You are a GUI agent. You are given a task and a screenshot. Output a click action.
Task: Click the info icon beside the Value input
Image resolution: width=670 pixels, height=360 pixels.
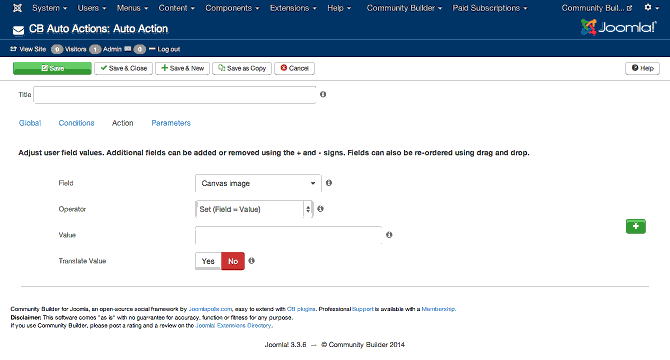[389, 235]
